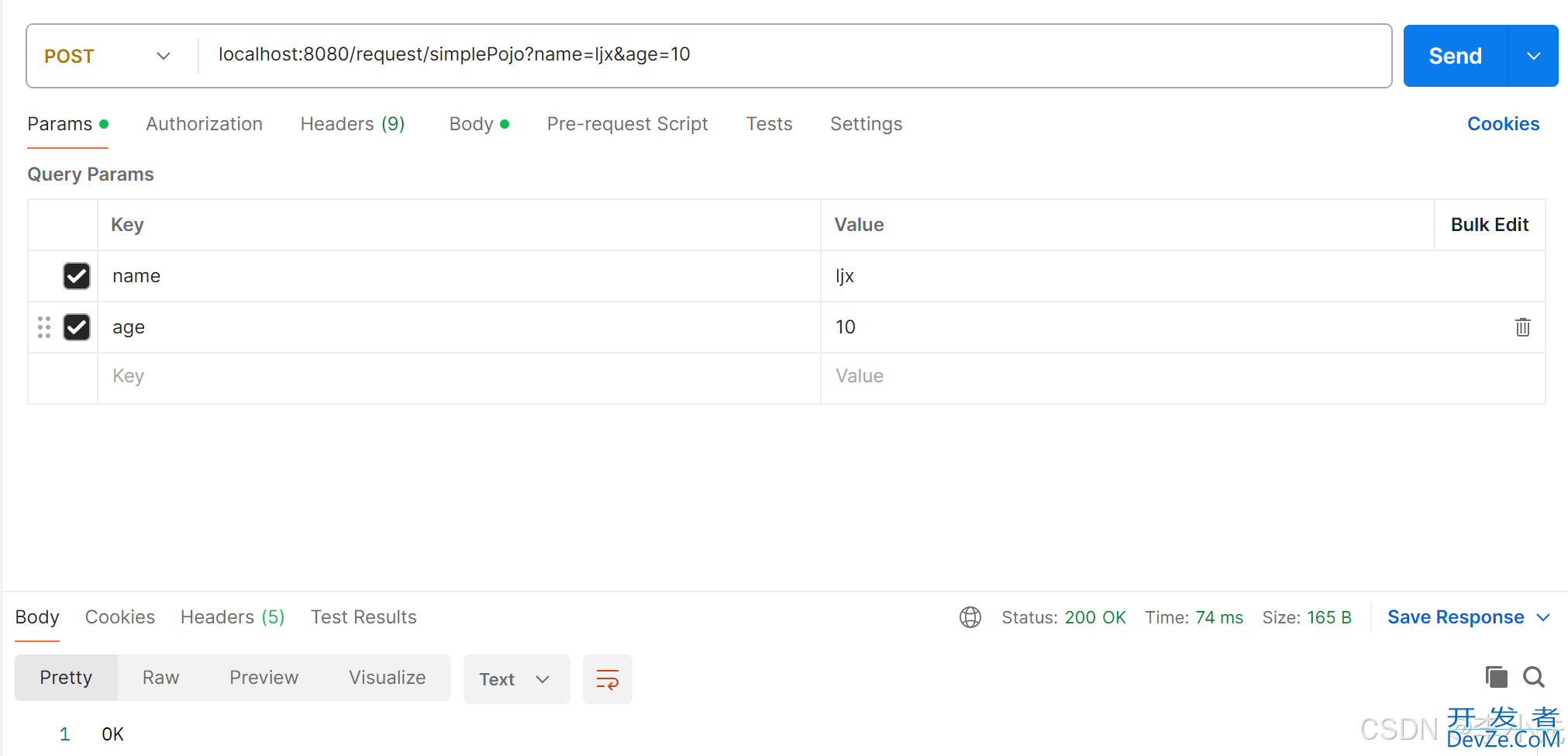Uncheck the age parameter checkbox
Image resolution: width=1568 pixels, height=756 pixels.
[x=77, y=327]
